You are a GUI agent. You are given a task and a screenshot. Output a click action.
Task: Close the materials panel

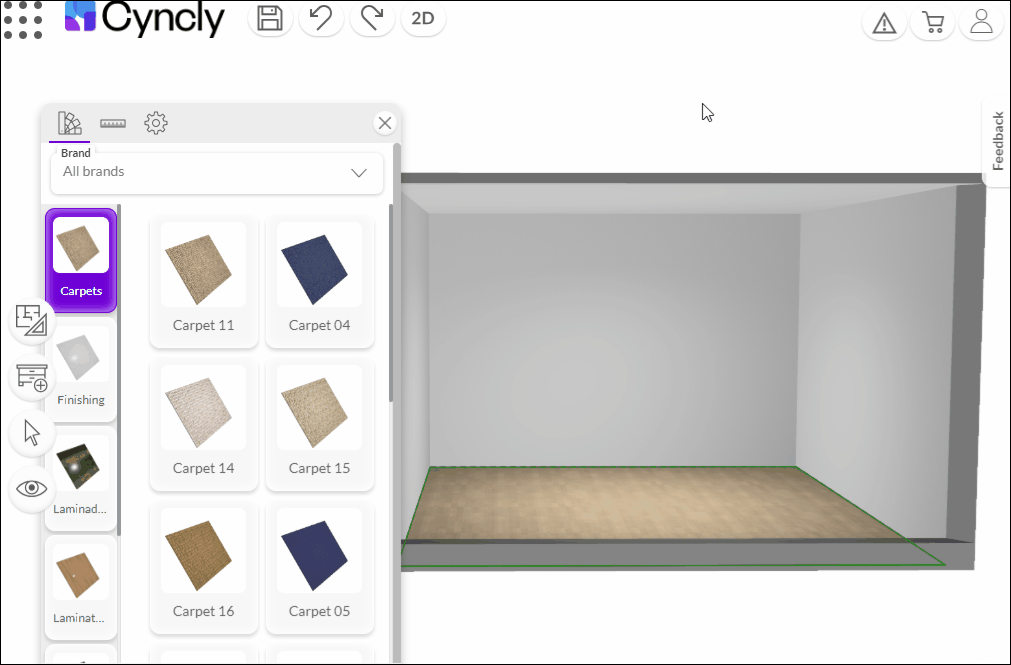point(385,123)
